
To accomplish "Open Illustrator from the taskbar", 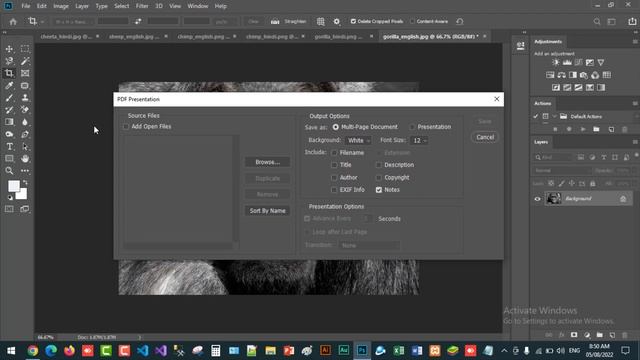I will point(325,350).
